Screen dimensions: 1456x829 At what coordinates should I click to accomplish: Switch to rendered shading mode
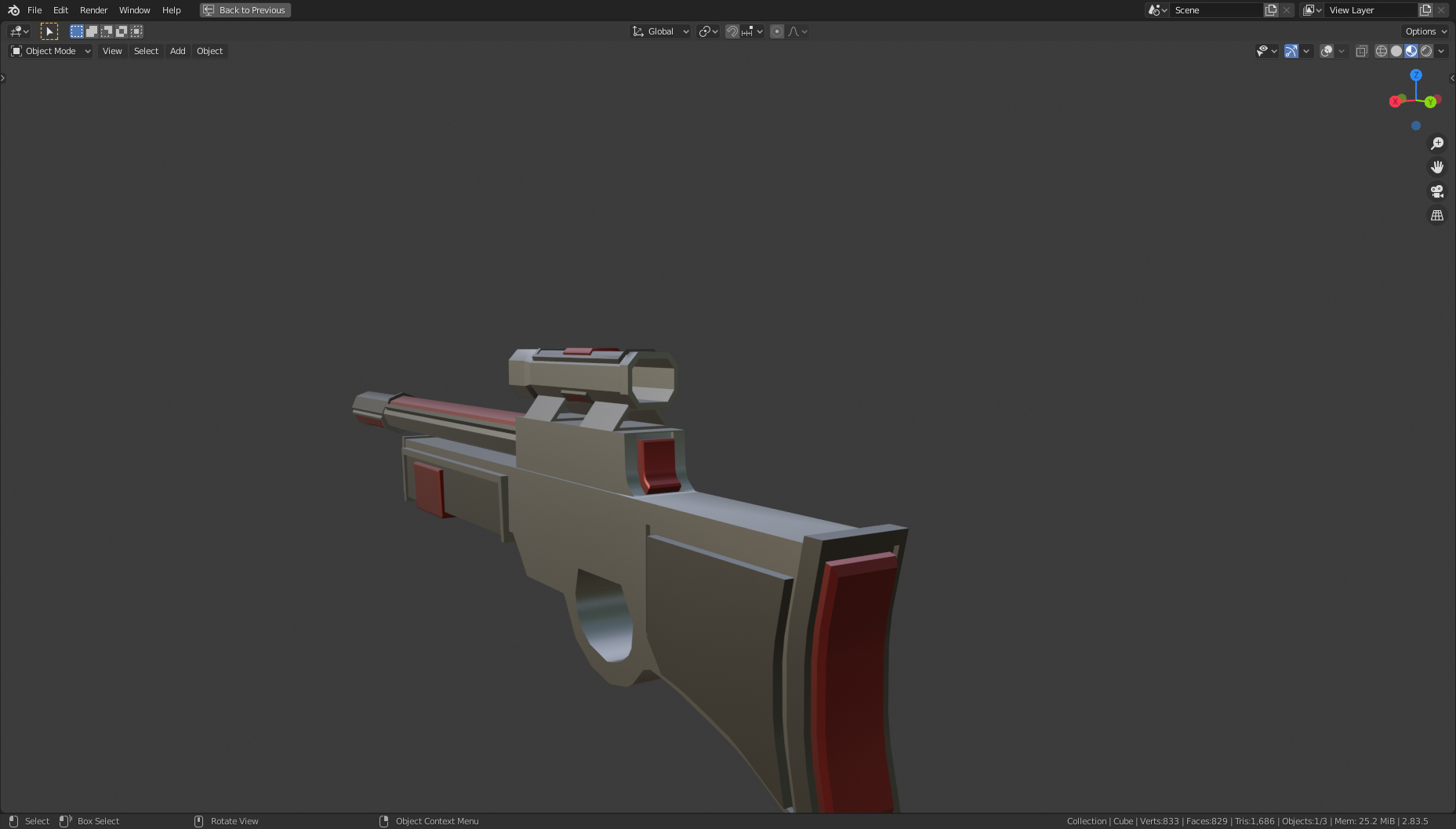[1427, 50]
